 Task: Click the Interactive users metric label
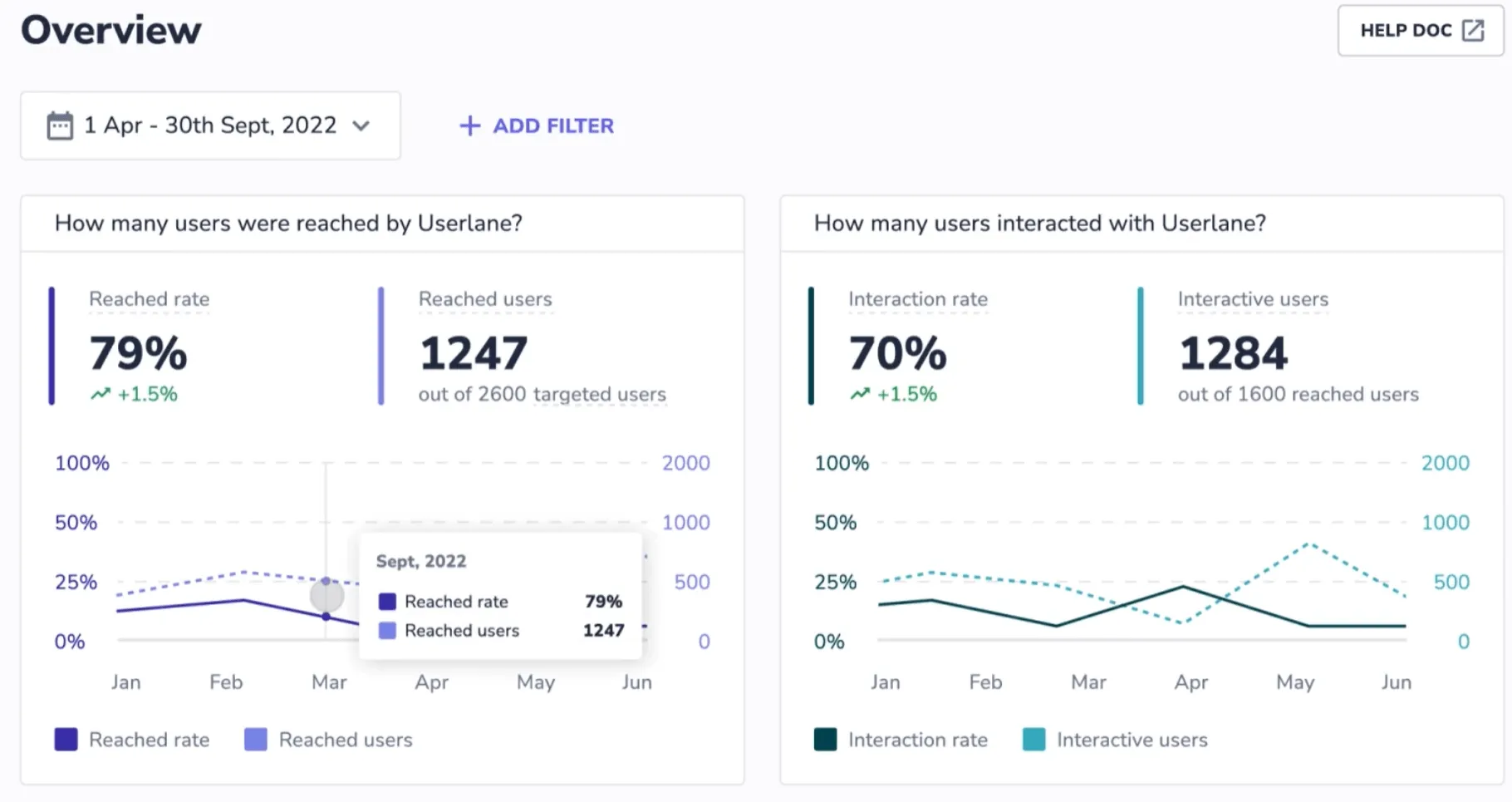pos(1253,299)
